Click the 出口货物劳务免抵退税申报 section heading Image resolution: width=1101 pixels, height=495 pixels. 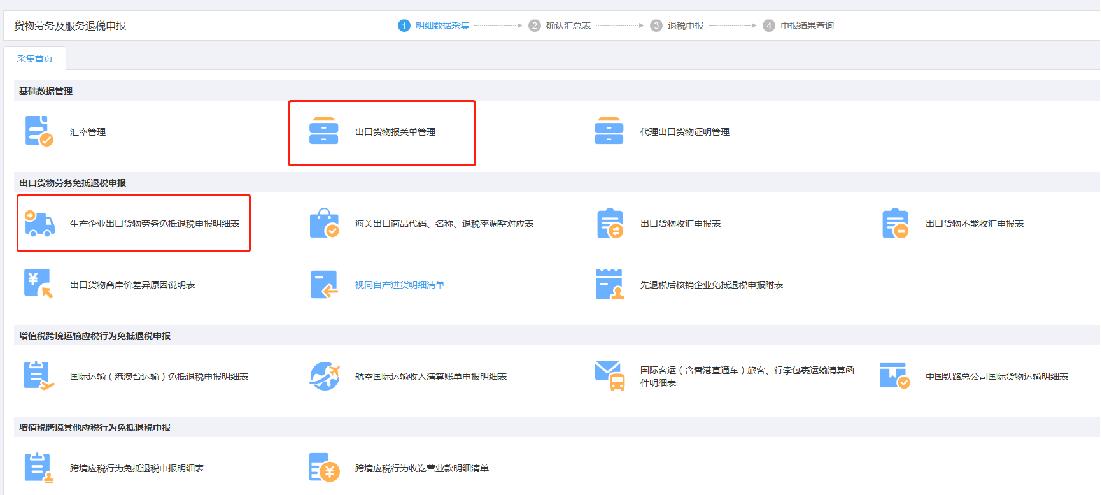pyautogui.click(x=73, y=183)
